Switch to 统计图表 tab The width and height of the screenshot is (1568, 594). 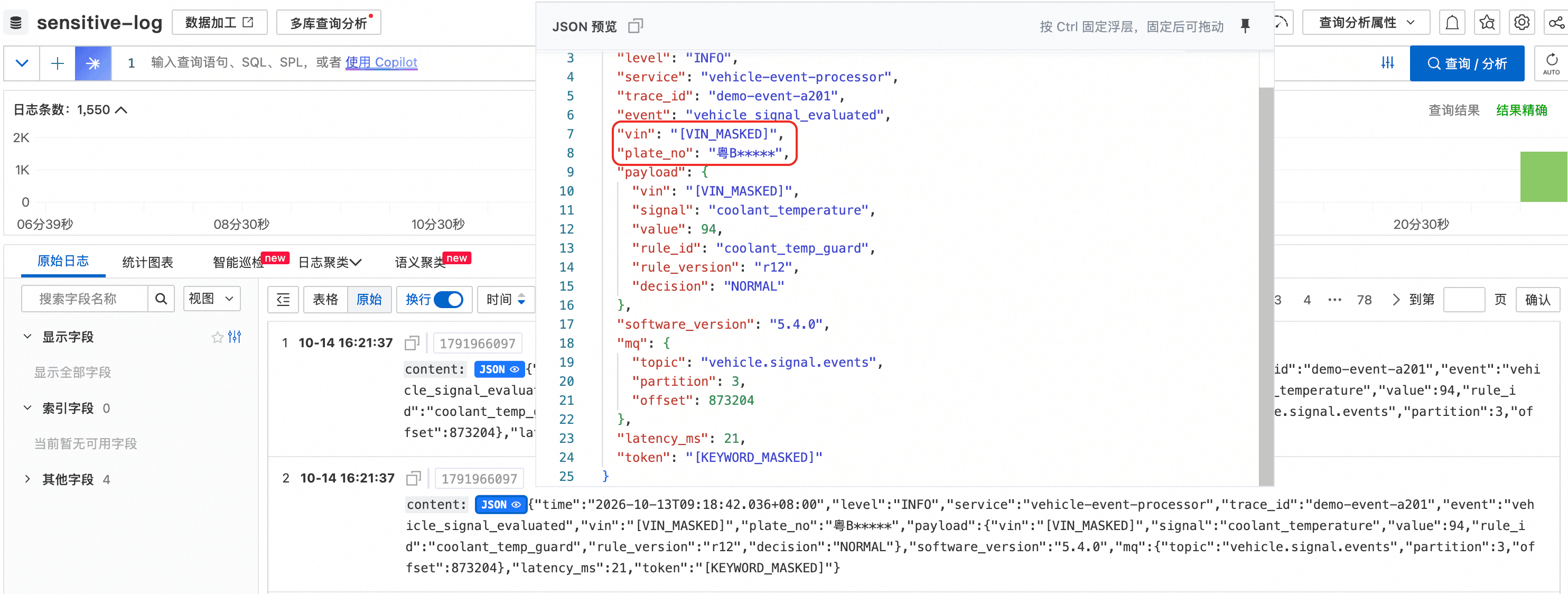(148, 262)
